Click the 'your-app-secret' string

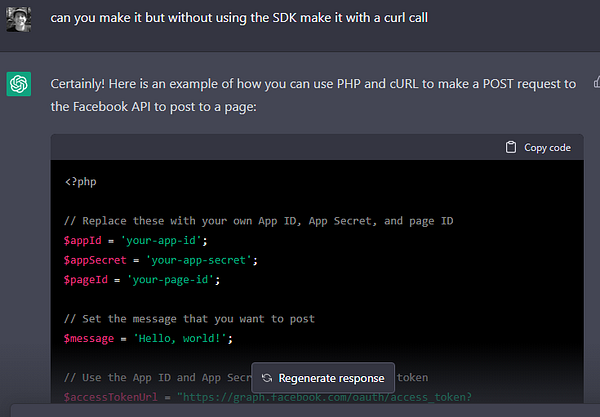point(199,260)
